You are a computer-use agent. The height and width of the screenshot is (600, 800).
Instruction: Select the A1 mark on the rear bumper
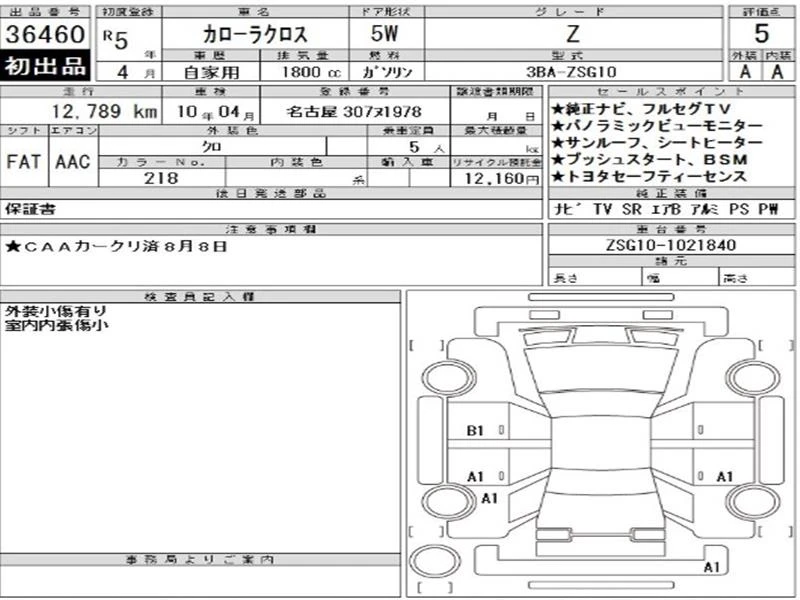[712, 567]
